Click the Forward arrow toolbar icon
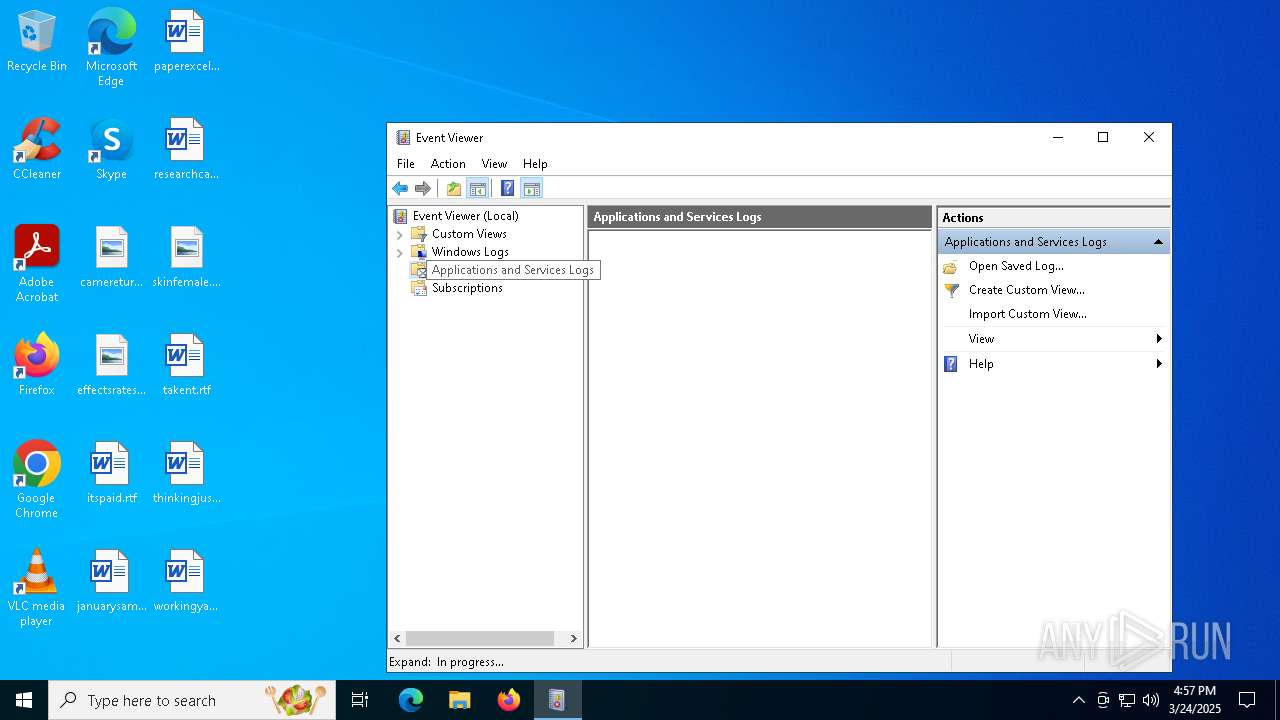 (x=423, y=188)
